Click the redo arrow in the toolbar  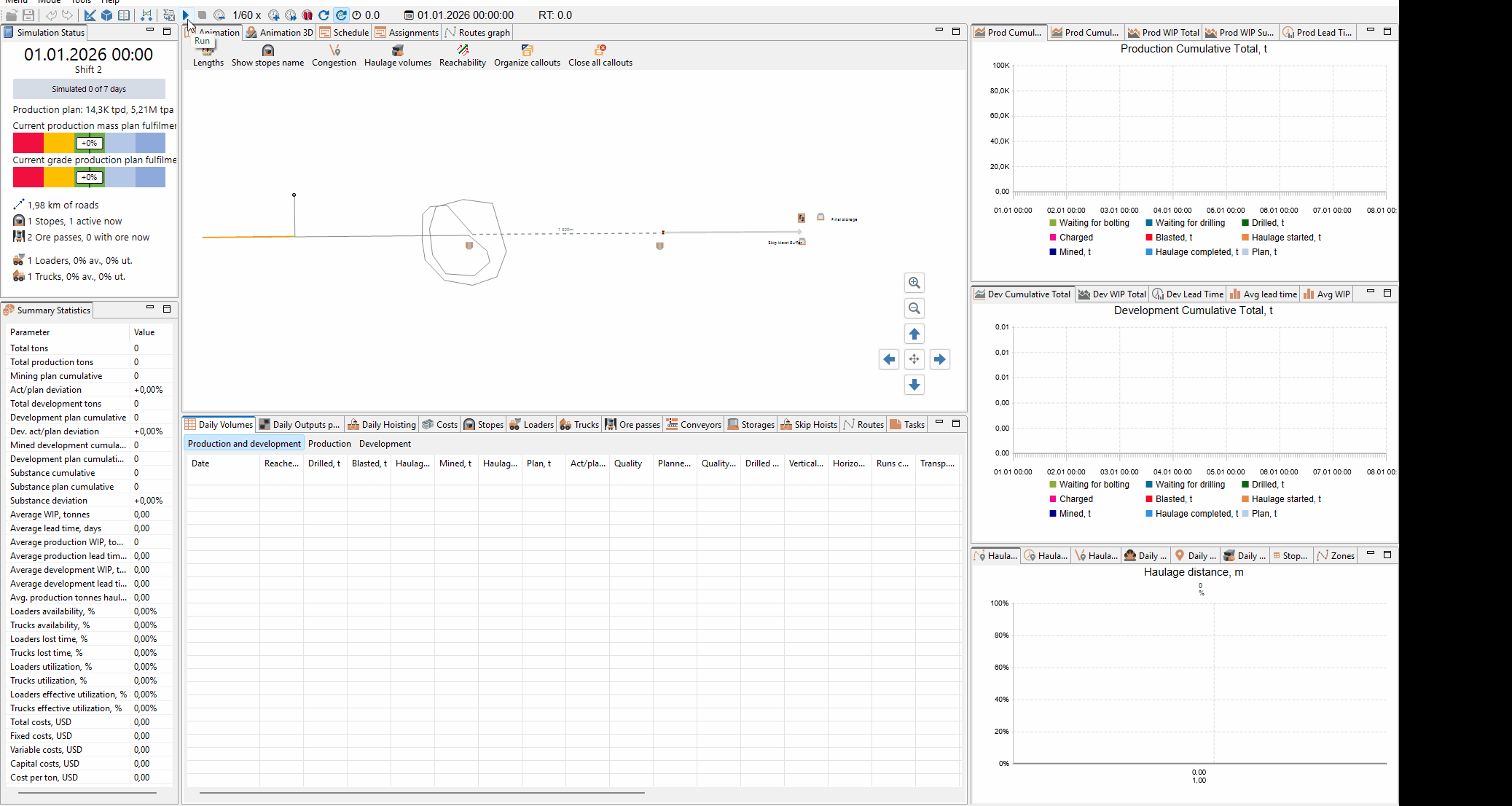click(67, 15)
